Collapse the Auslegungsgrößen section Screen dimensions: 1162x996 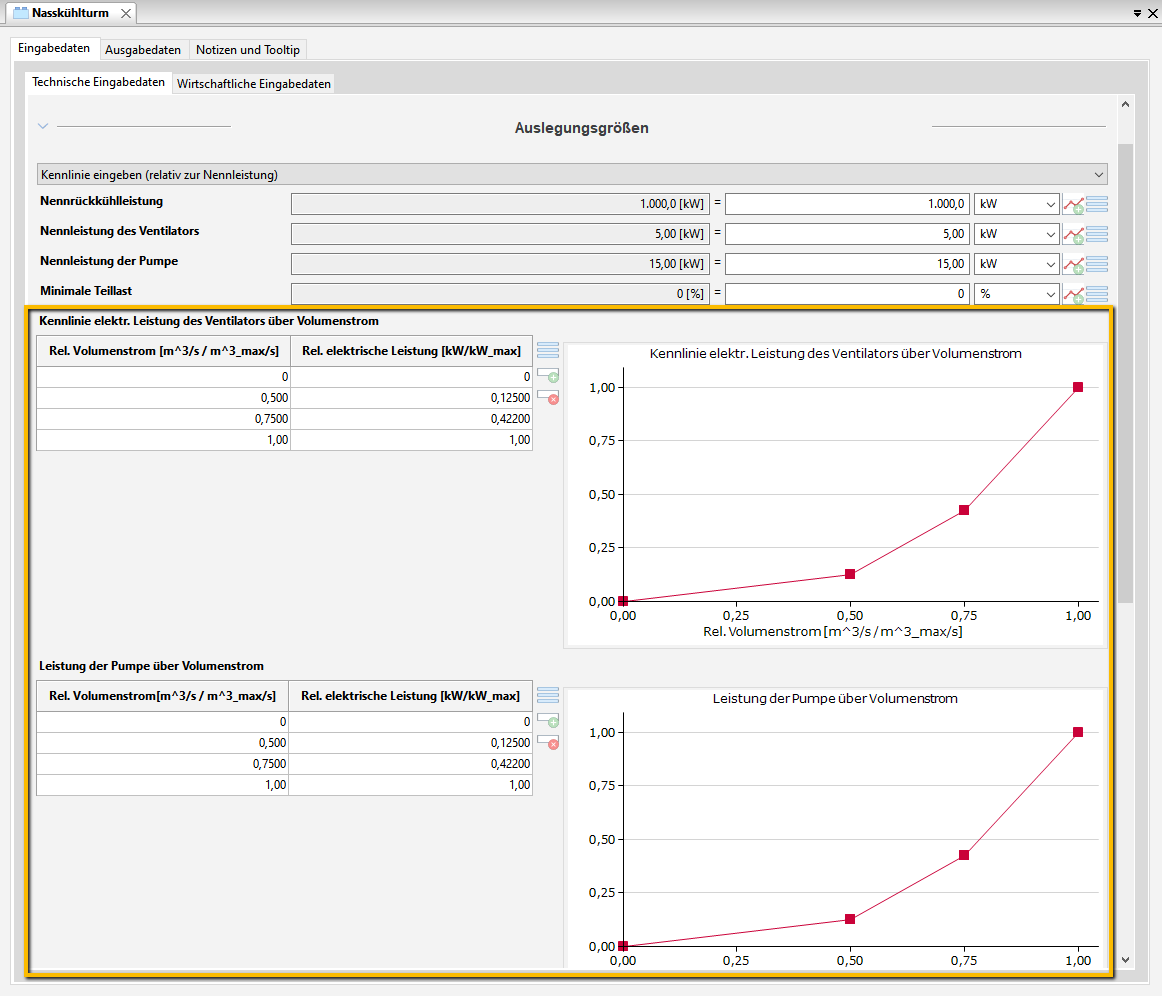(43, 126)
